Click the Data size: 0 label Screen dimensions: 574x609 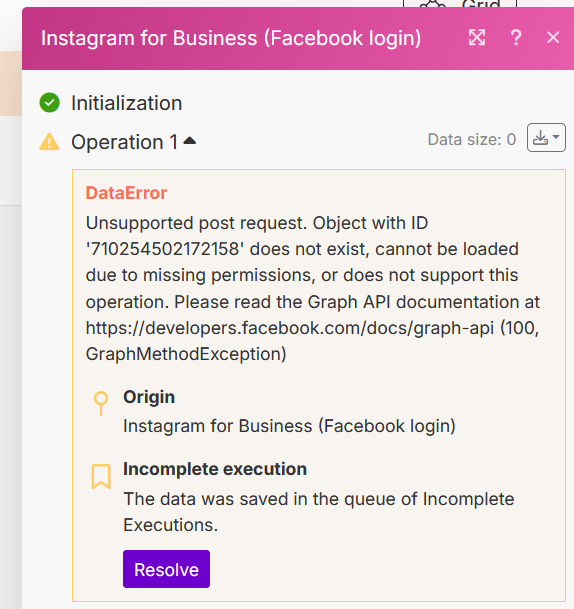pos(471,139)
